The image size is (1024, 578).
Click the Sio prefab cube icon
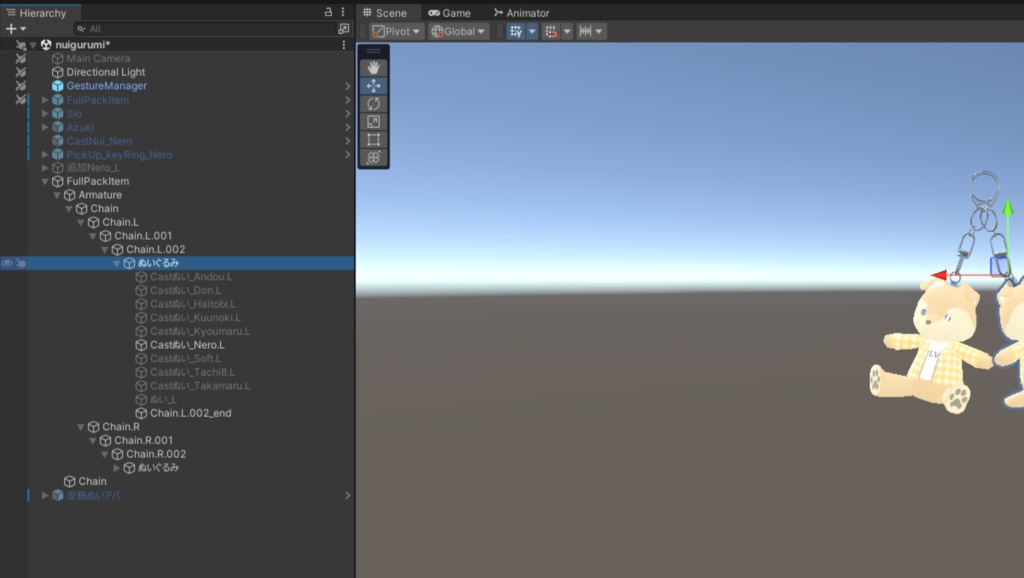(x=57, y=114)
